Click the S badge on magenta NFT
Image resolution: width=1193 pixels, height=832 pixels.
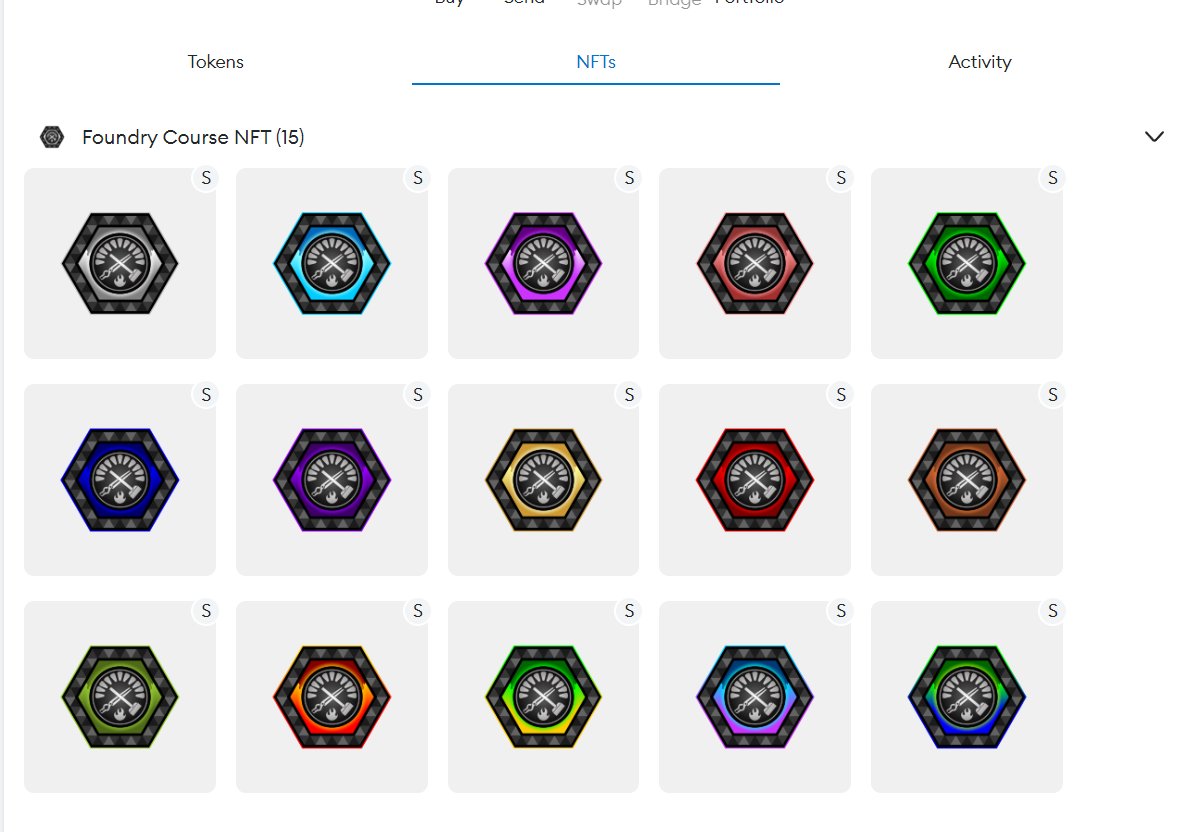[x=629, y=178]
